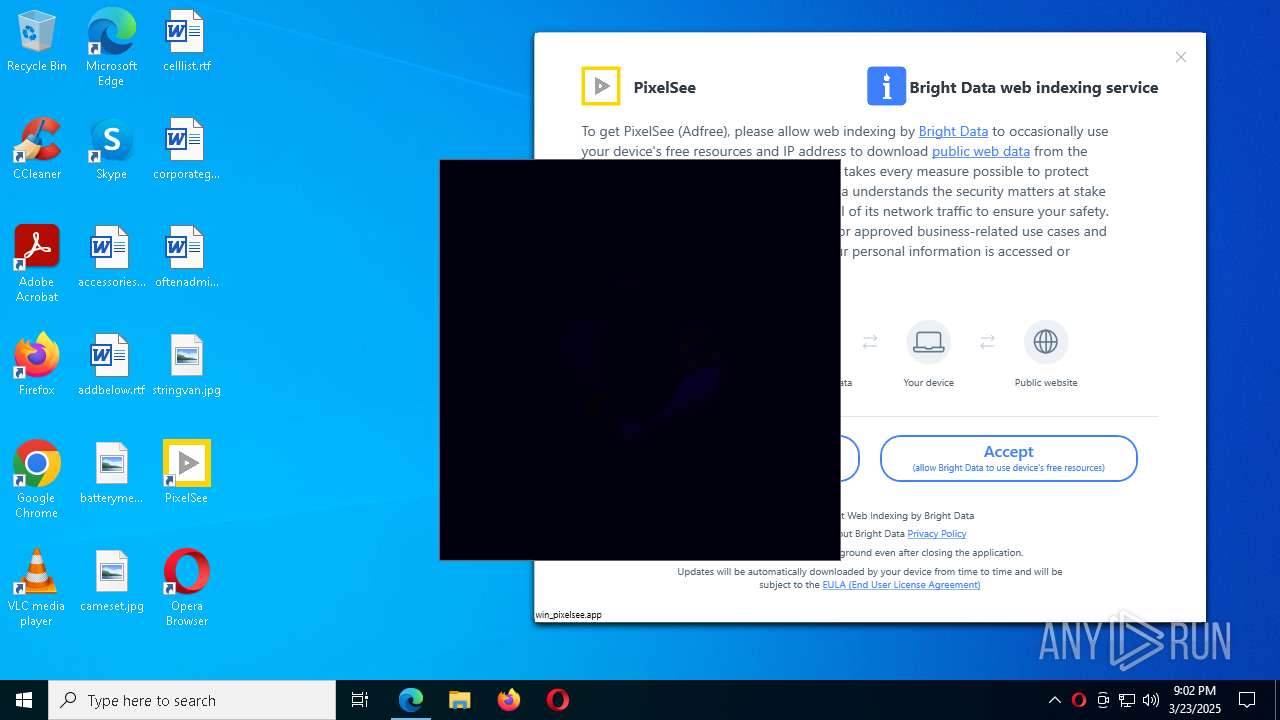Screen dimensions: 1280x720
Task: Open the EULA End User License Agreement link
Action: click(x=901, y=585)
